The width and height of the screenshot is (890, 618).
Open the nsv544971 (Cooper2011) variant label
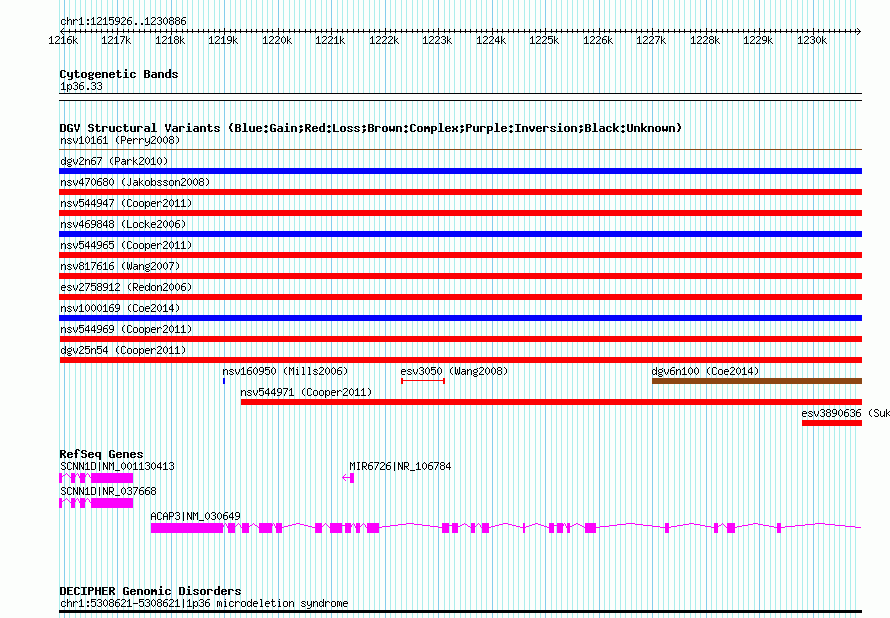pos(306,392)
